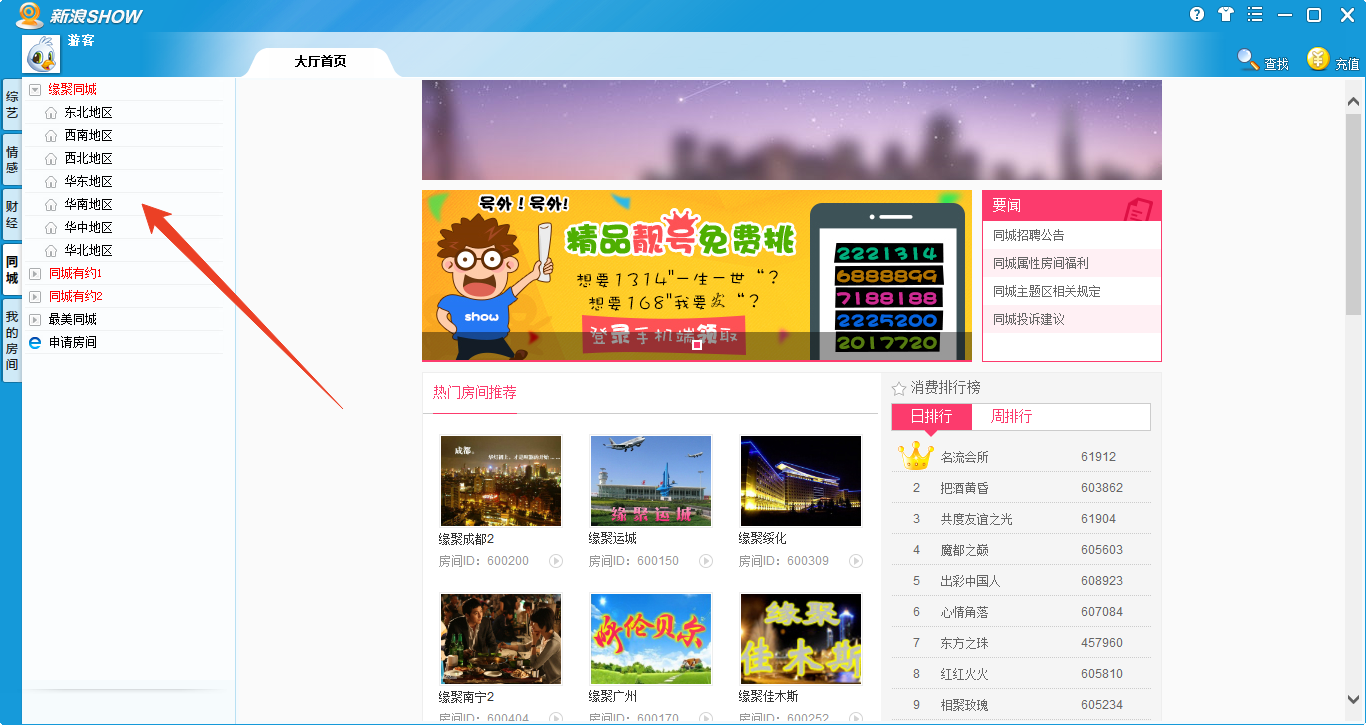
Task: Open the 缘聚广州 room thumbnail
Action: (650, 639)
